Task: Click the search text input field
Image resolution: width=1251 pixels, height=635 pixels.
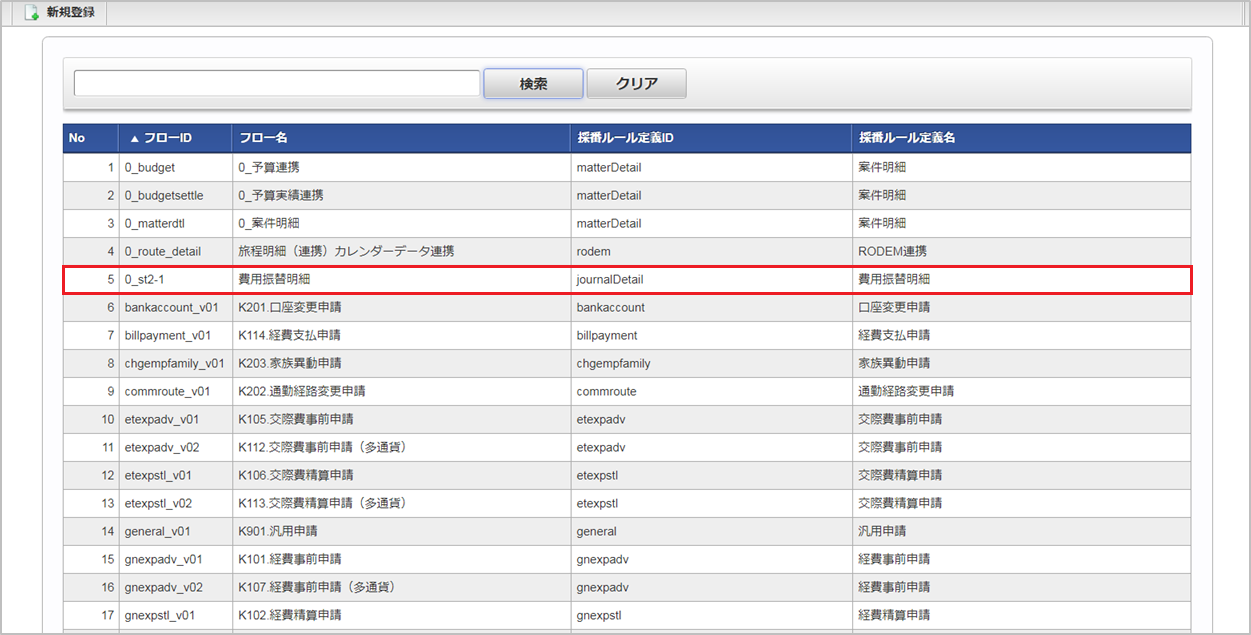Action: click(277, 84)
